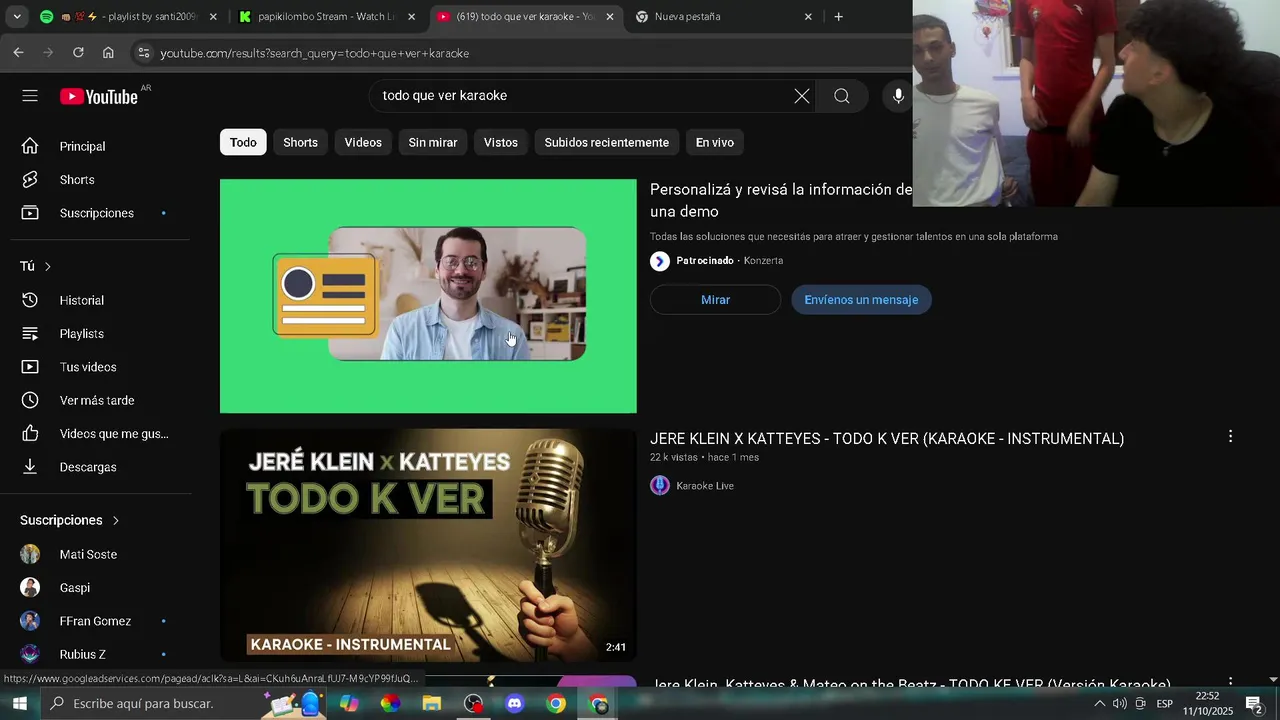Click the magnifier search button
1280x720 pixels.
842,96
